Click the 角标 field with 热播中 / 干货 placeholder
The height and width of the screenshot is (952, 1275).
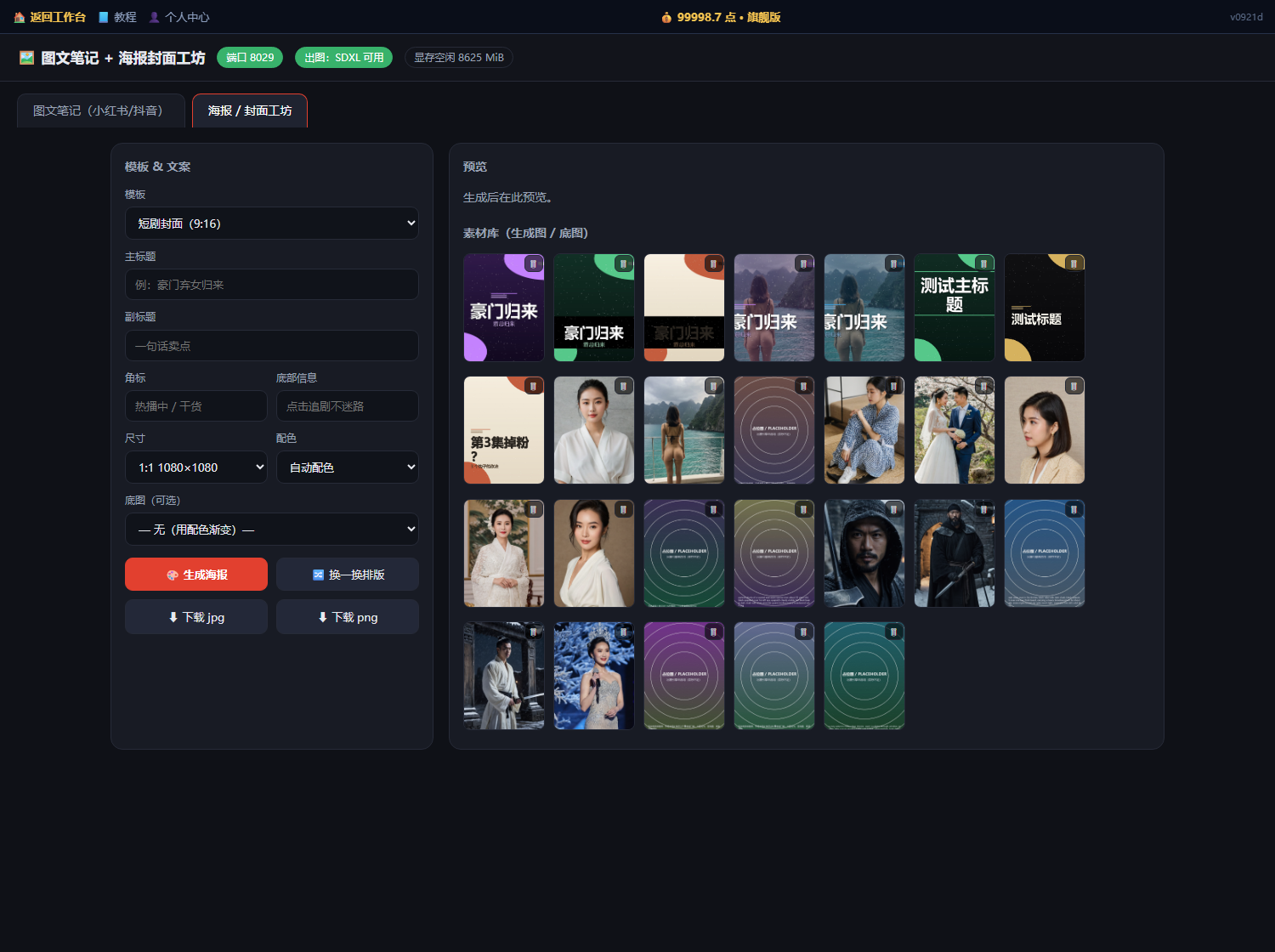(x=196, y=406)
